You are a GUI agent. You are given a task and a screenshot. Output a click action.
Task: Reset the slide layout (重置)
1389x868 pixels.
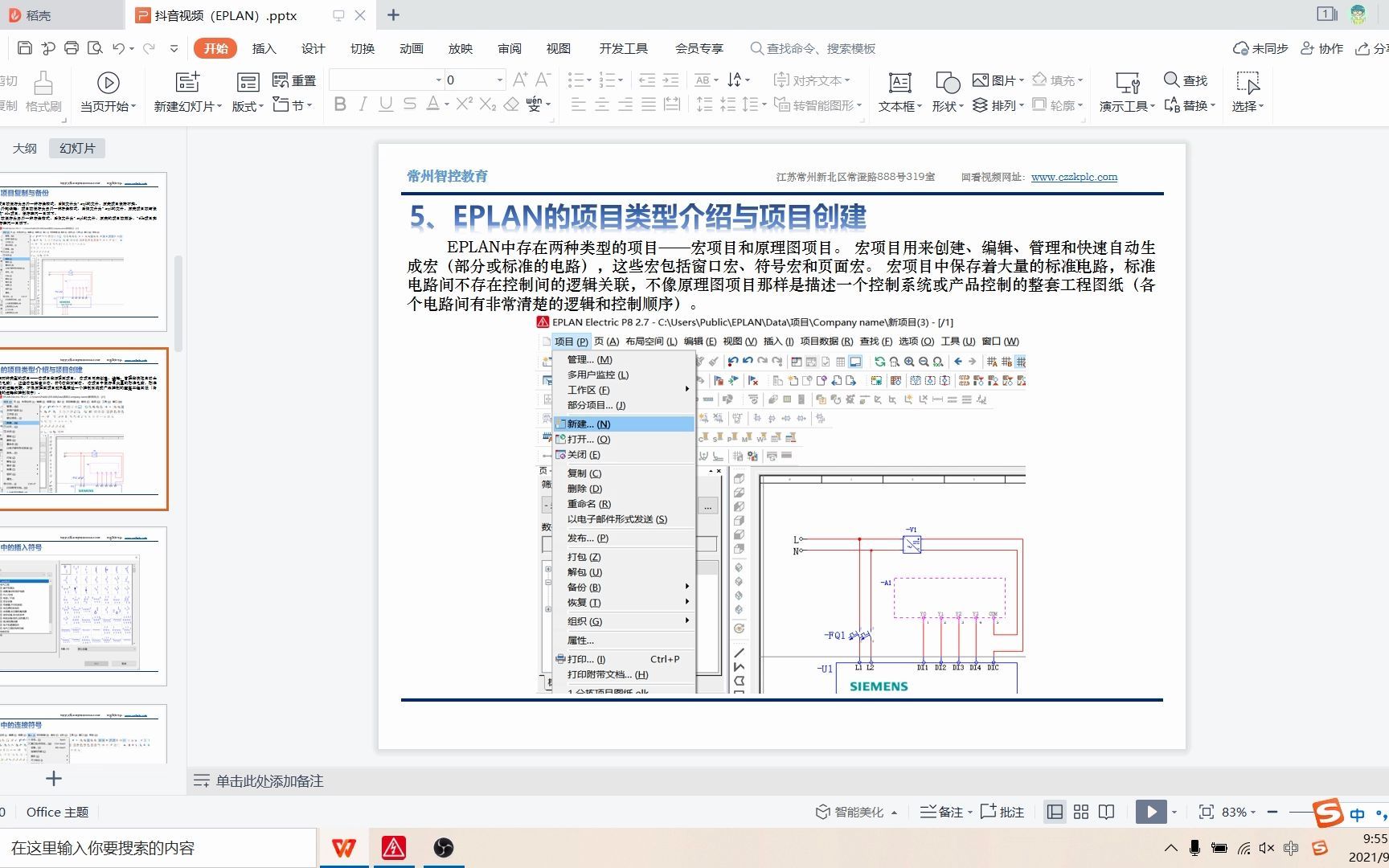point(294,80)
